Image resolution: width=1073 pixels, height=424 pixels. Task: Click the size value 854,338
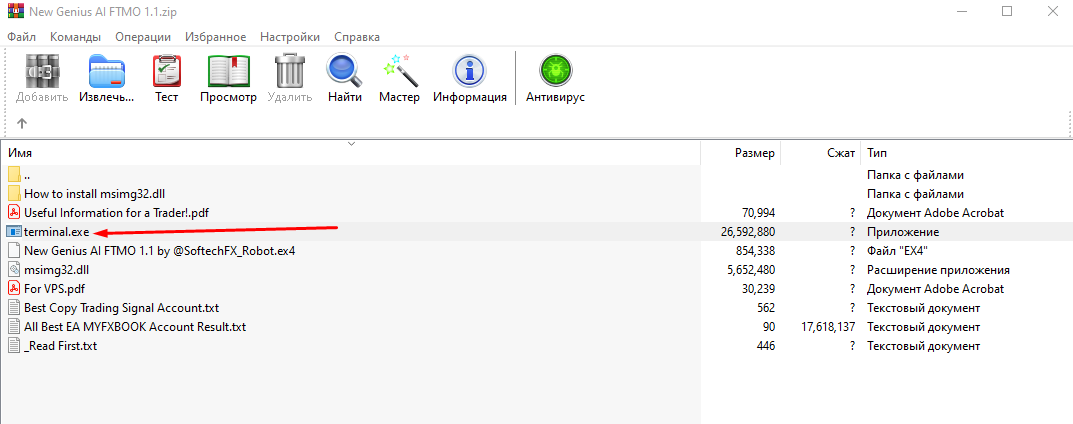click(755, 251)
